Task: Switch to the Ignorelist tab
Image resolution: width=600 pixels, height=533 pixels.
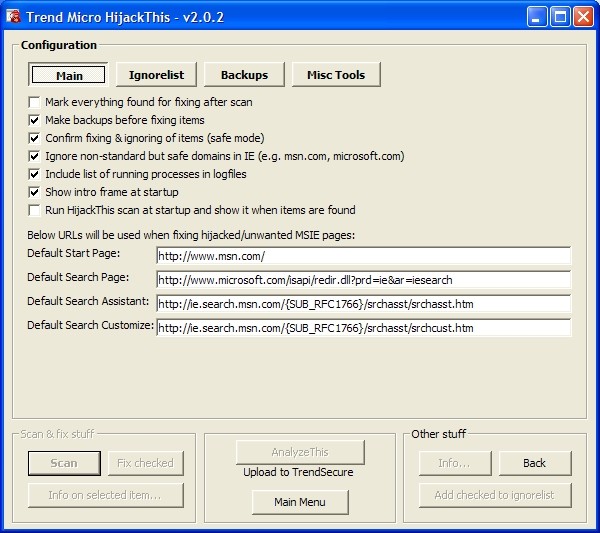Action: 156,75
